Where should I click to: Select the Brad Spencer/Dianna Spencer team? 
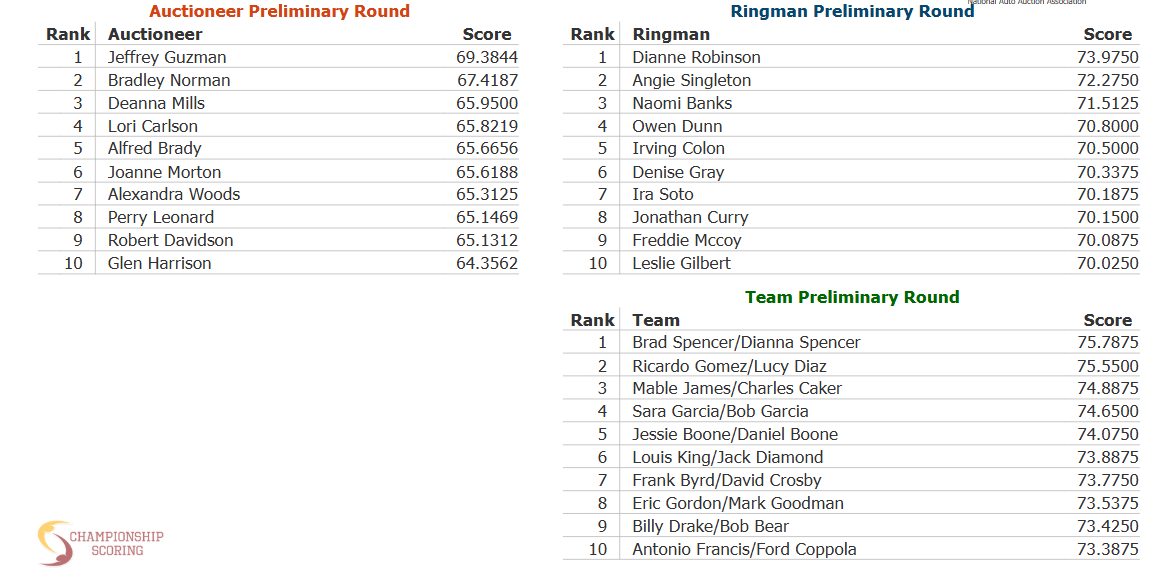(x=746, y=342)
